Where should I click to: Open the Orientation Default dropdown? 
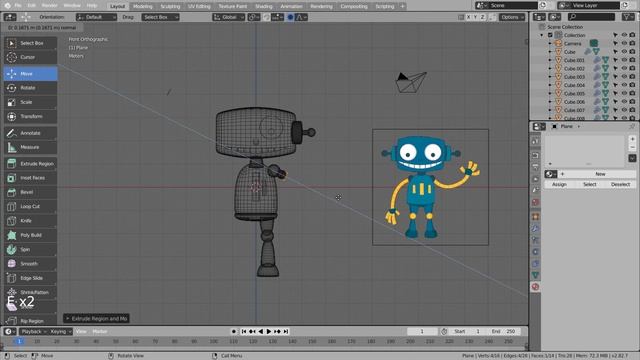click(96, 17)
